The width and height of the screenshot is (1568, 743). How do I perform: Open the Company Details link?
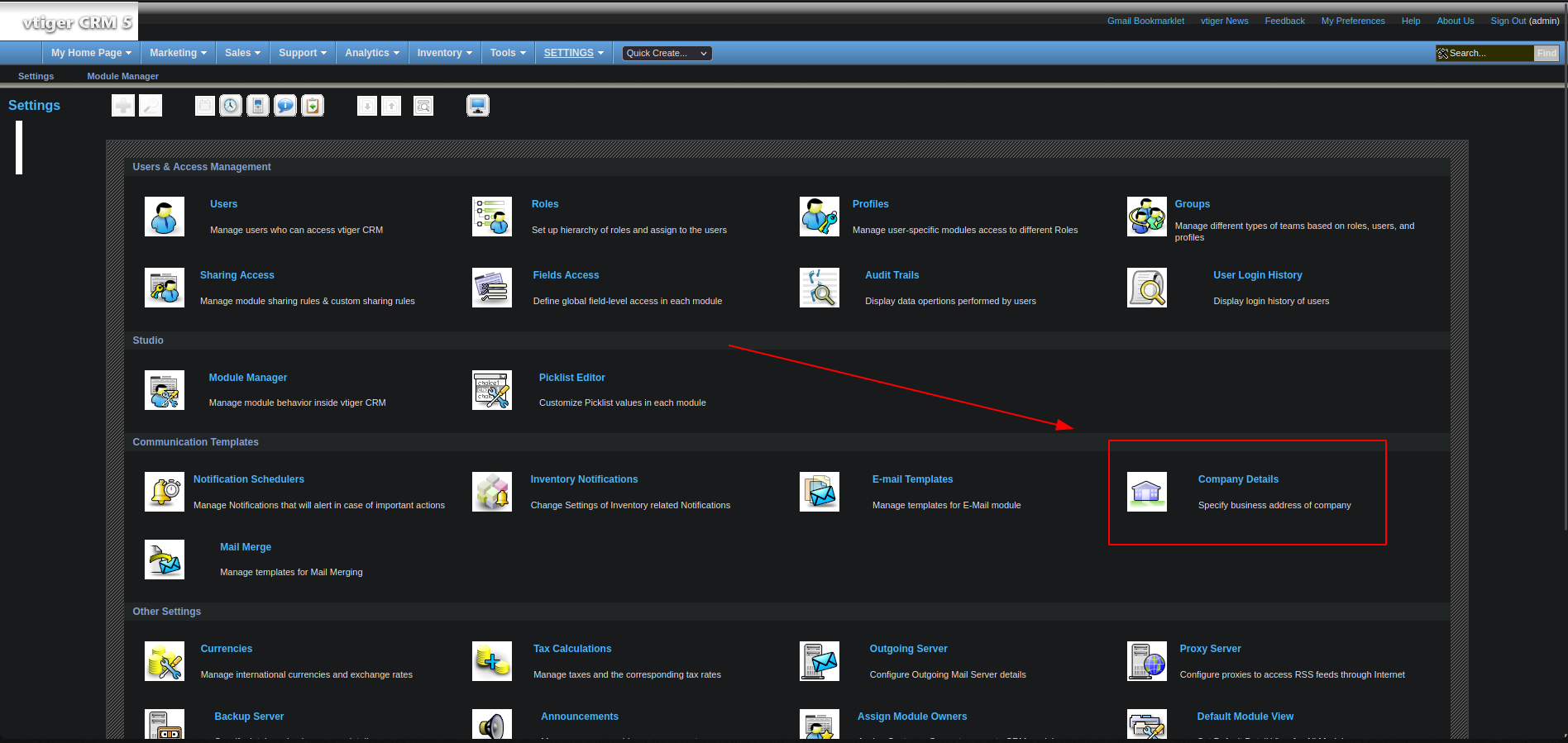pyautogui.click(x=1238, y=479)
